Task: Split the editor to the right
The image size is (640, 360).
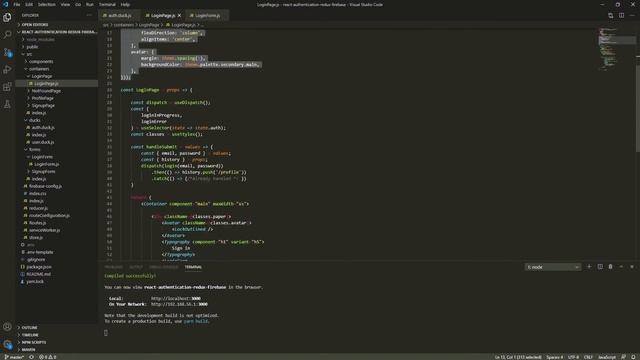Action: (621, 16)
